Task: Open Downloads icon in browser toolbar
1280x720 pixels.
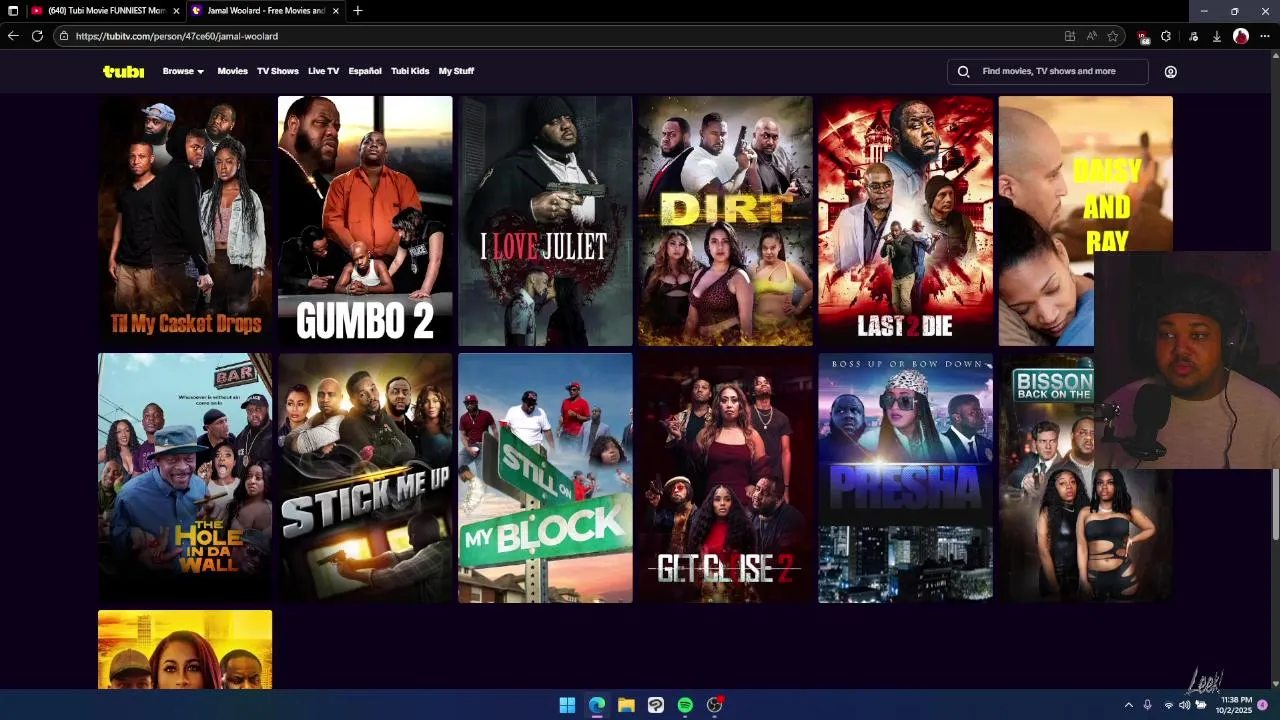Action: coord(1216,36)
